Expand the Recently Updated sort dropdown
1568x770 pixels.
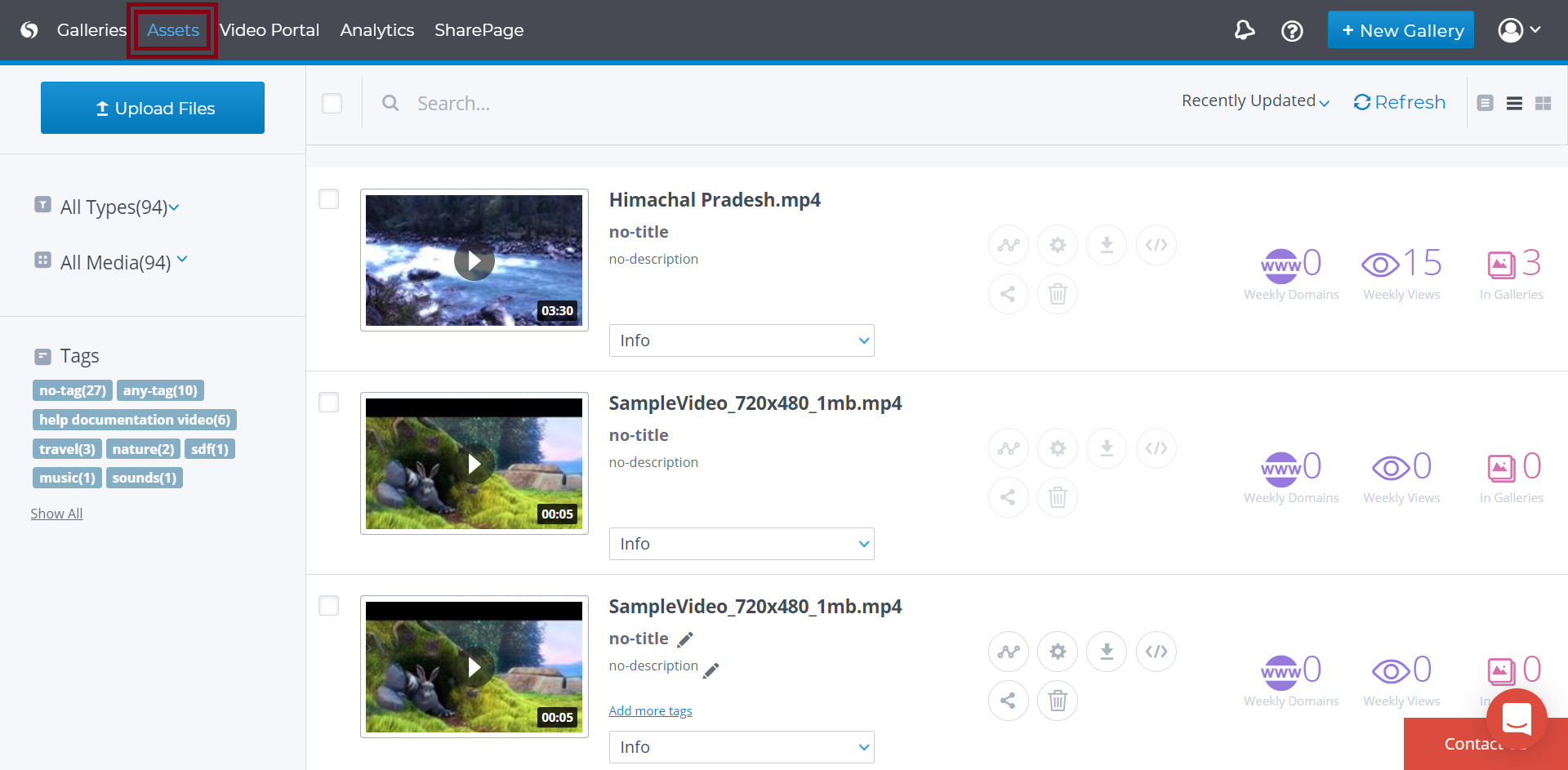coord(1255,101)
